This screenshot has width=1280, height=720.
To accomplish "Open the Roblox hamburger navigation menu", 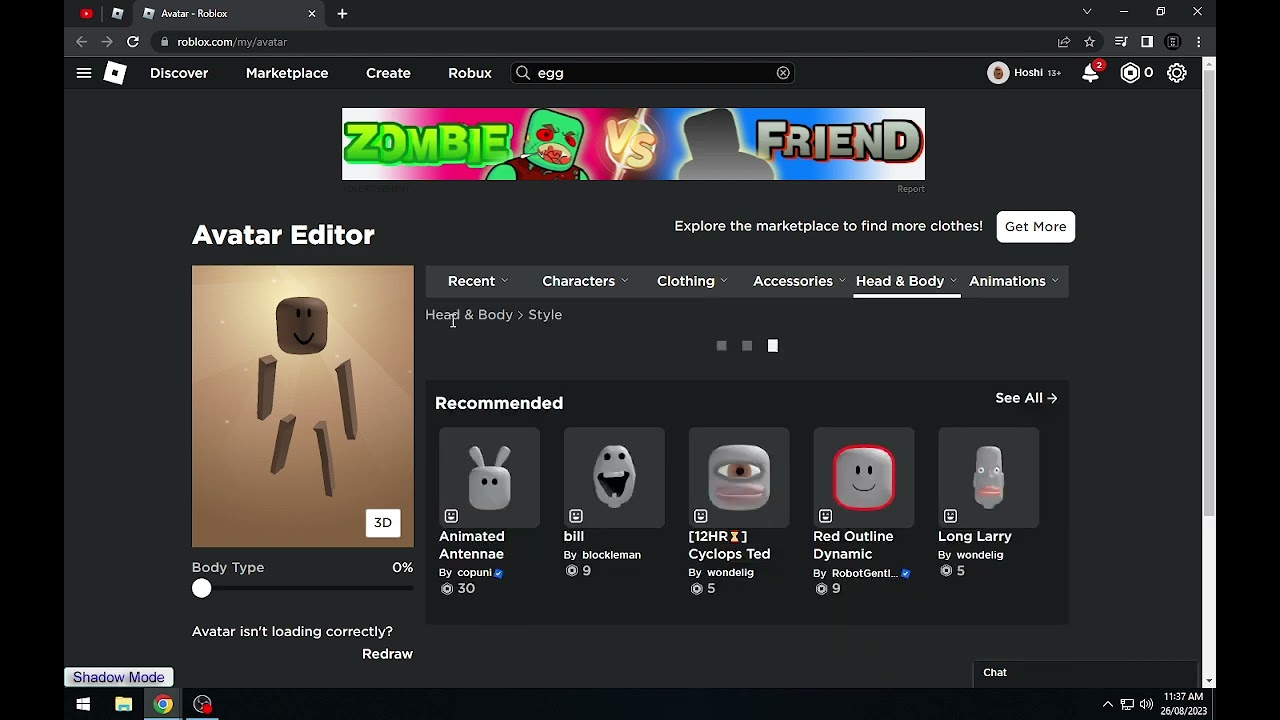I will point(84,73).
